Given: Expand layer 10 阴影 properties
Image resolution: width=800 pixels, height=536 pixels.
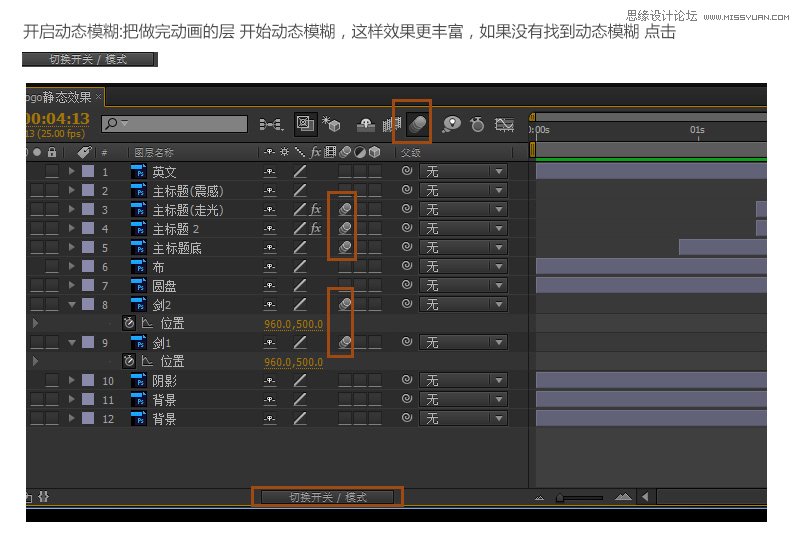Looking at the screenshot, I should pos(71,380).
